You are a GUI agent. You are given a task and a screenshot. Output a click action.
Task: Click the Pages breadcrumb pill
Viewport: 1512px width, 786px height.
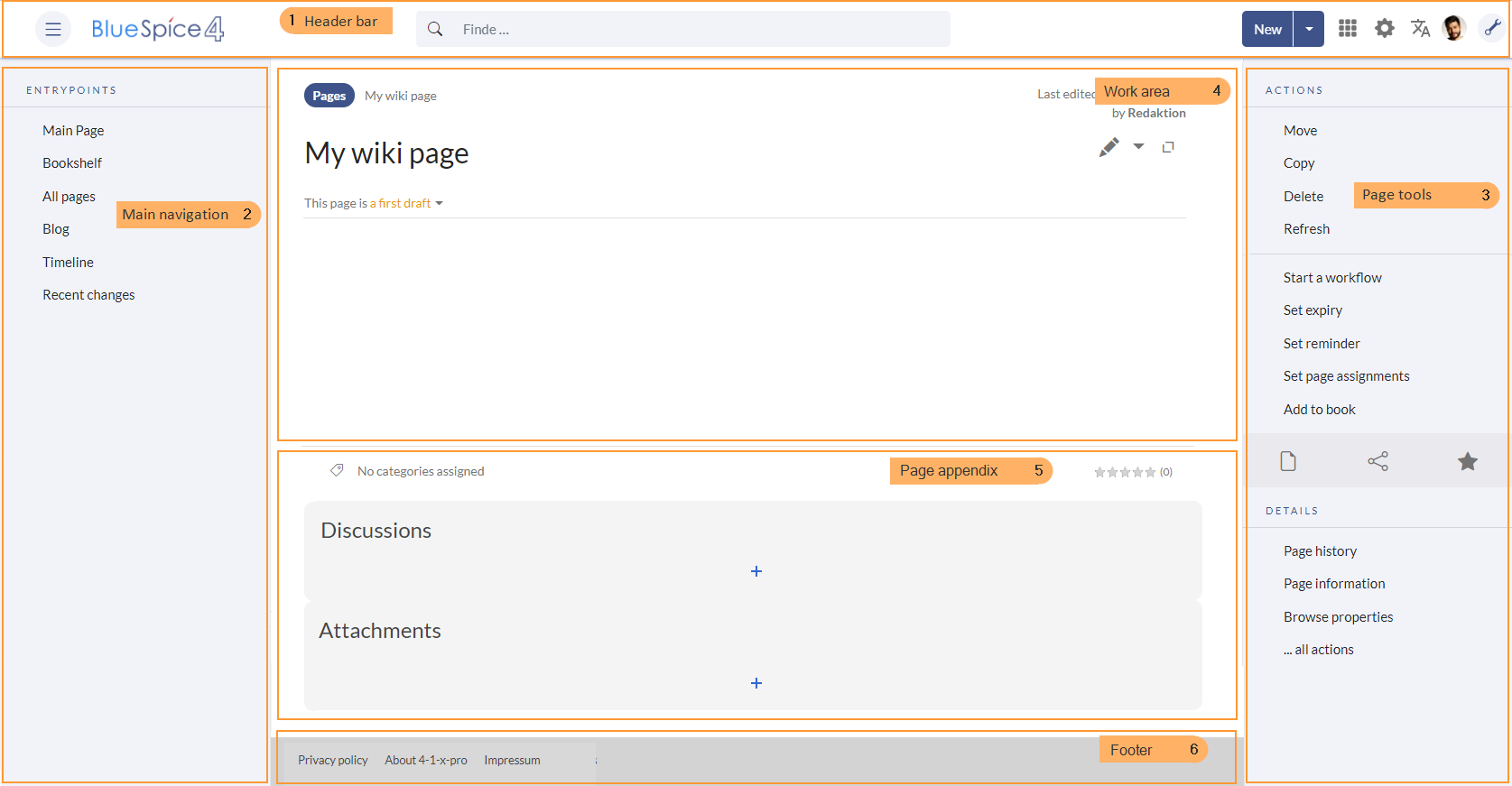pos(329,96)
